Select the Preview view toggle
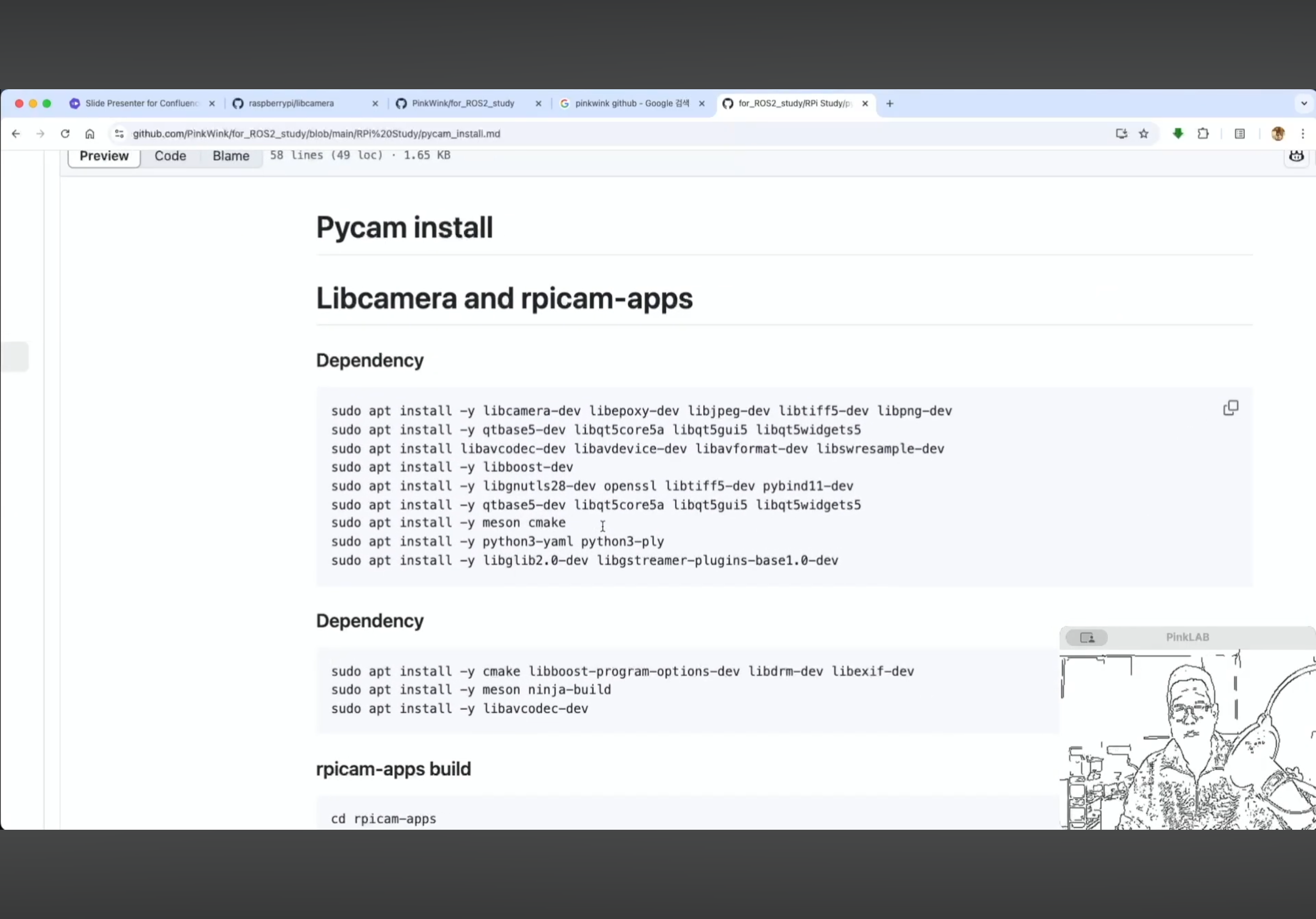The height and width of the screenshot is (919, 1316). [x=104, y=156]
